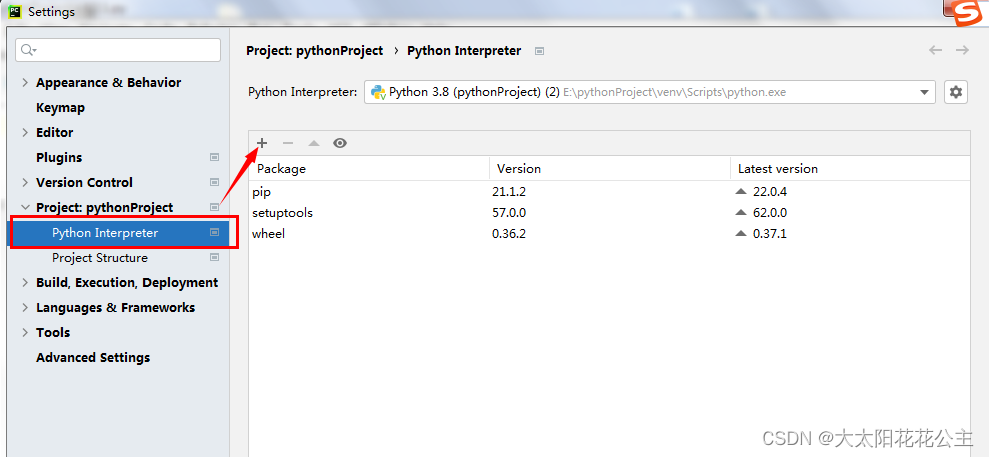Click the plus icon to install a package
This screenshot has width=989, height=457.
coord(262,143)
